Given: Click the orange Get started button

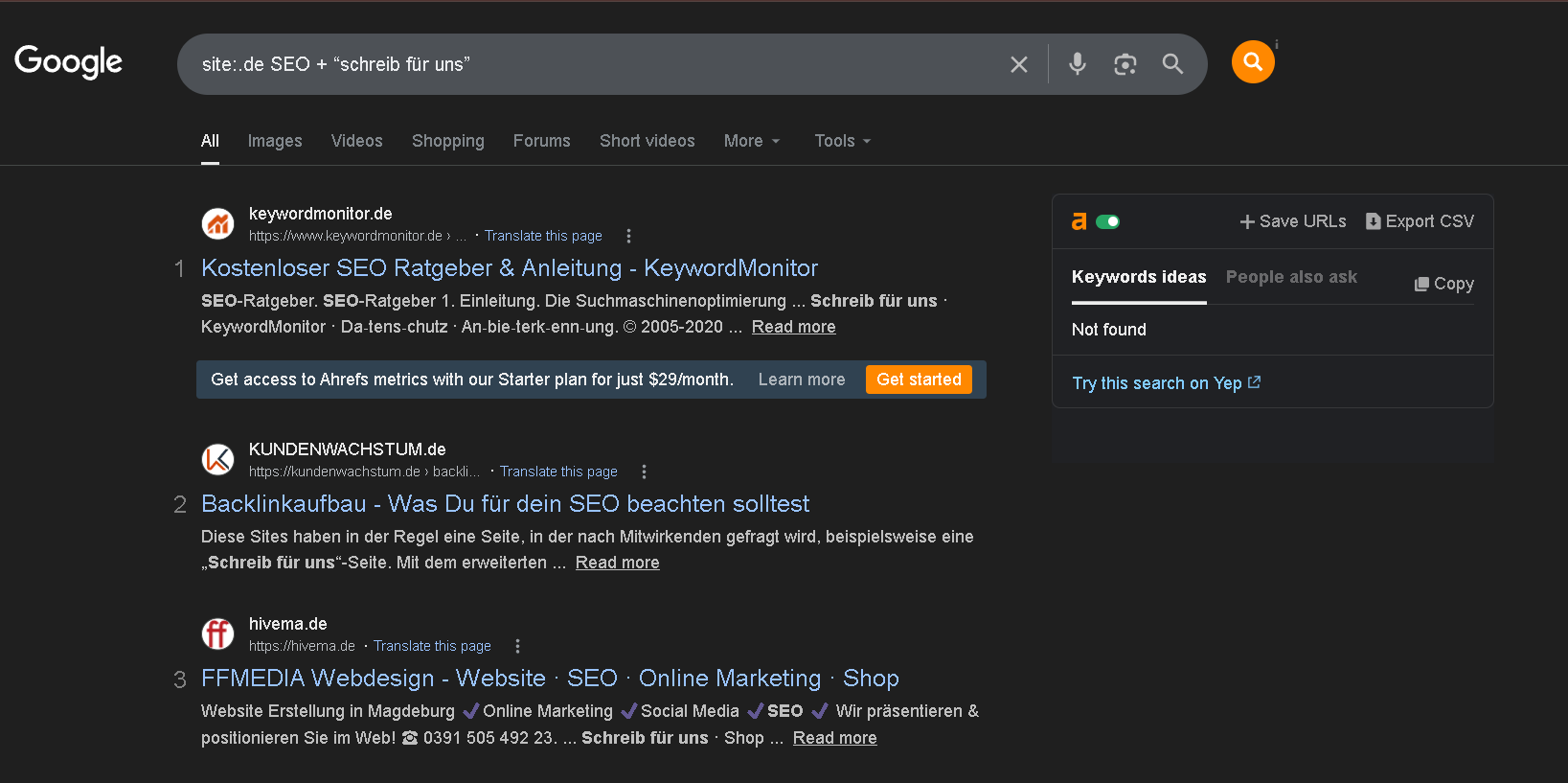Looking at the screenshot, I should [920, 380].
